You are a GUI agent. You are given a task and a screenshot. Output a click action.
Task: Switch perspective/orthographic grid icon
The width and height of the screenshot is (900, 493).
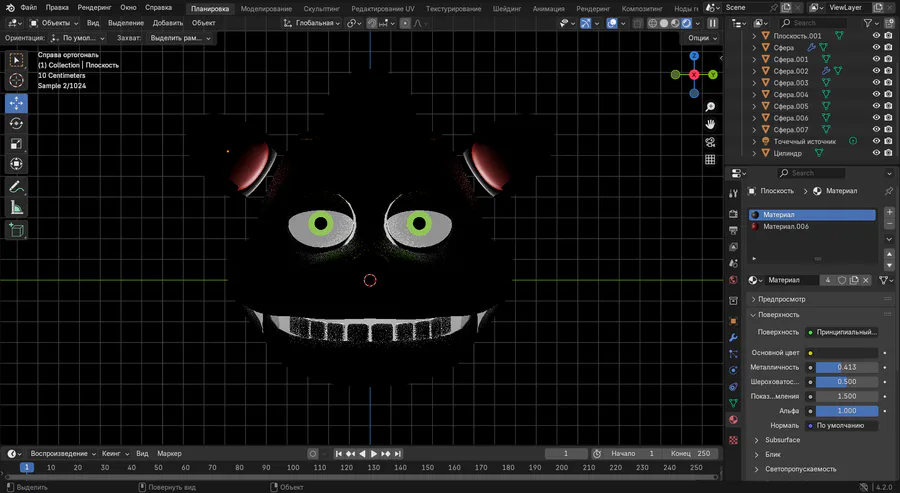coord(710,160)
